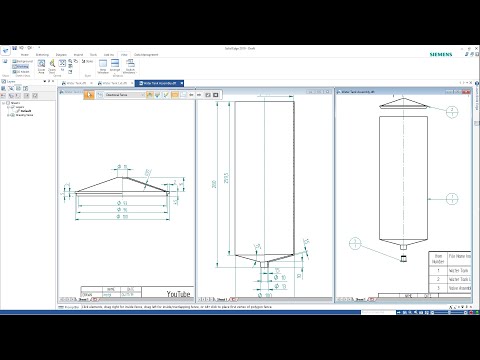Viewport: 480px width, 360px height.
Task: Open the Inspect ribbon tab
Action: [x=78, y=55]
